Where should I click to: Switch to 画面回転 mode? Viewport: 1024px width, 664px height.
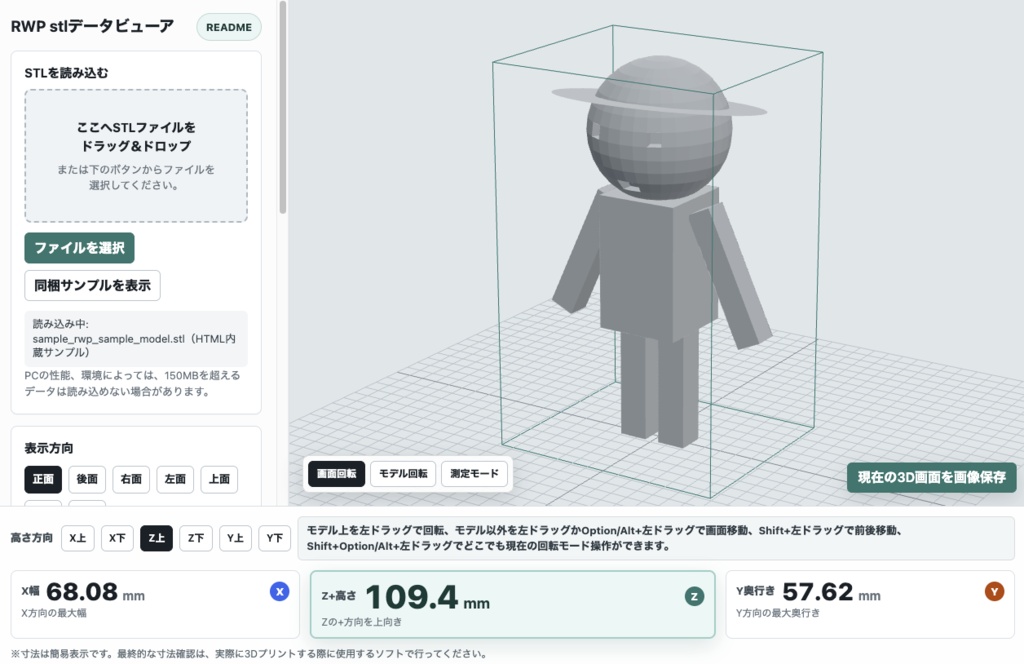click(x=336, y=473)
